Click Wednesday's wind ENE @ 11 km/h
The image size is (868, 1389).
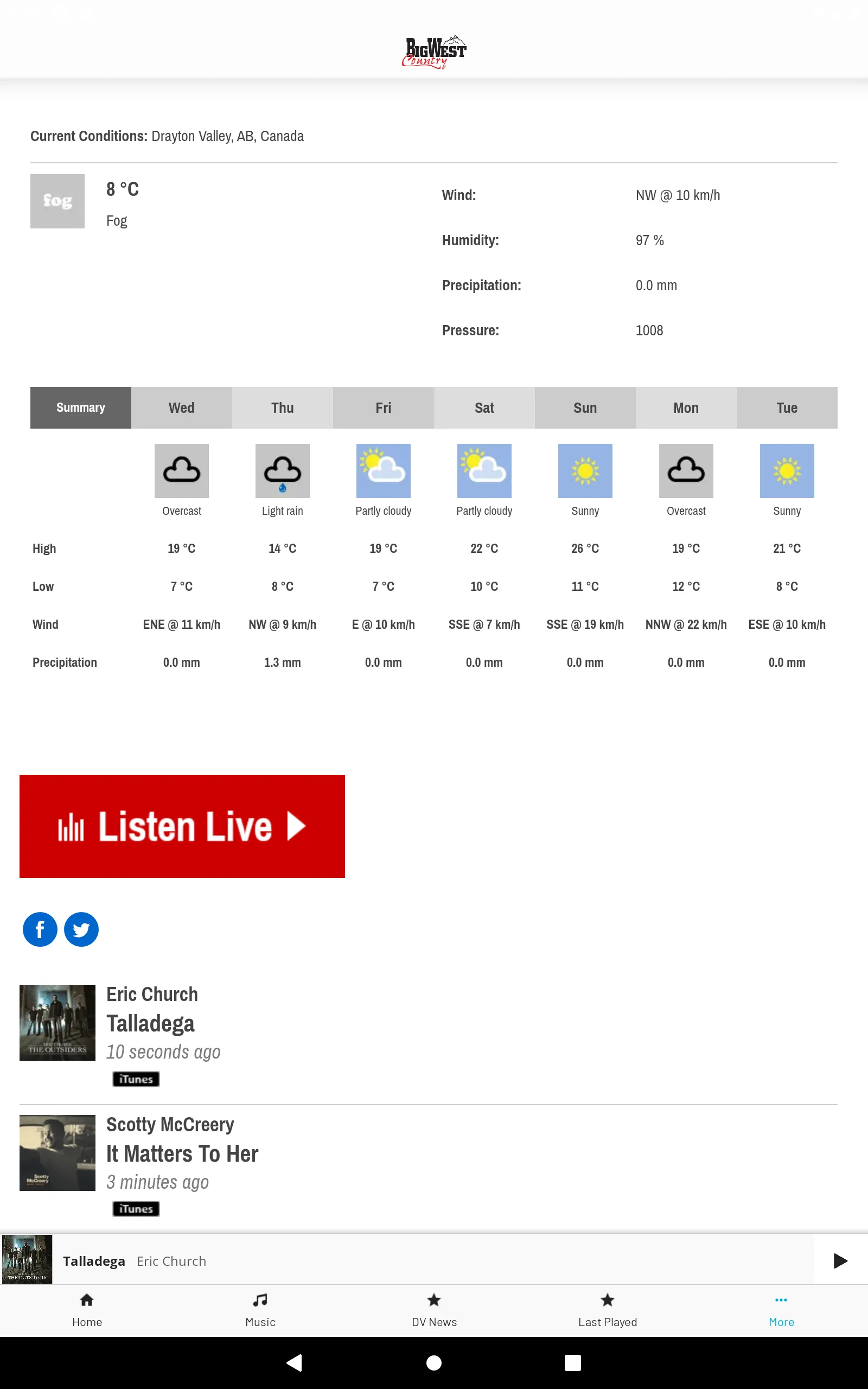[181, 625]
